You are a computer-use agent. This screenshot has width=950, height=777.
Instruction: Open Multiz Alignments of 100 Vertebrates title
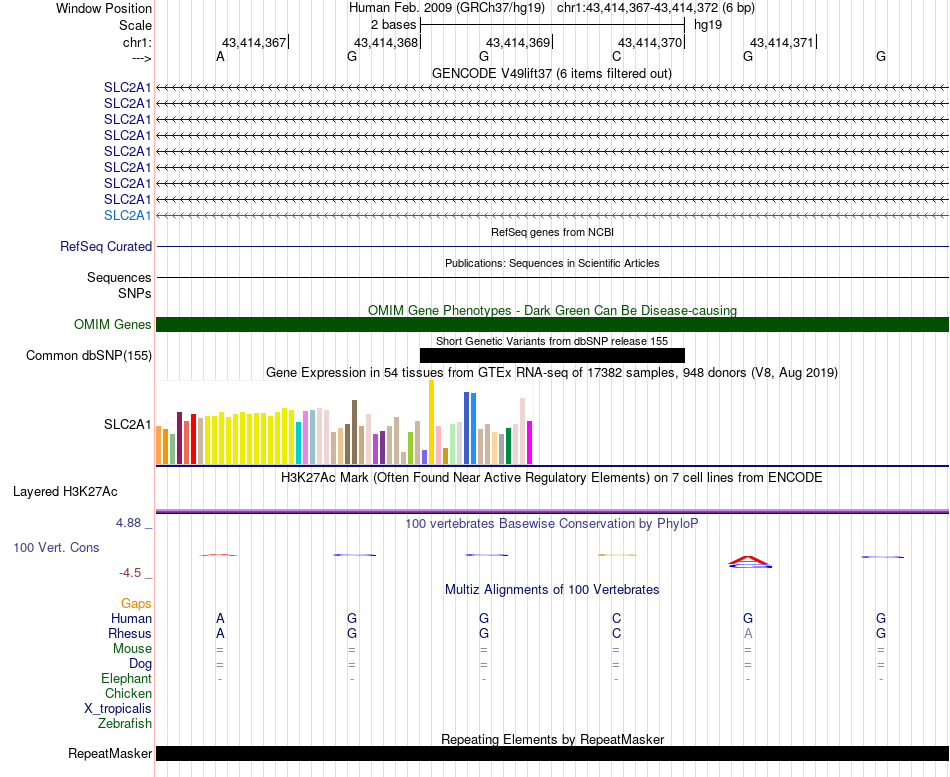(x=552, y=590)
